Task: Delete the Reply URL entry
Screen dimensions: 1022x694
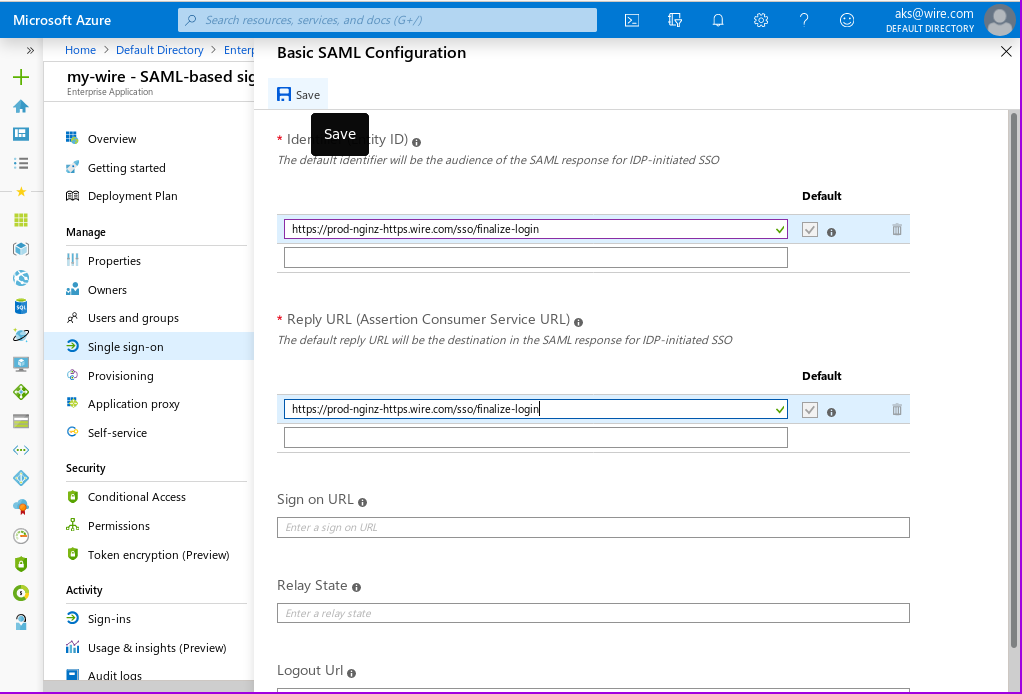Action: (896, 410)
